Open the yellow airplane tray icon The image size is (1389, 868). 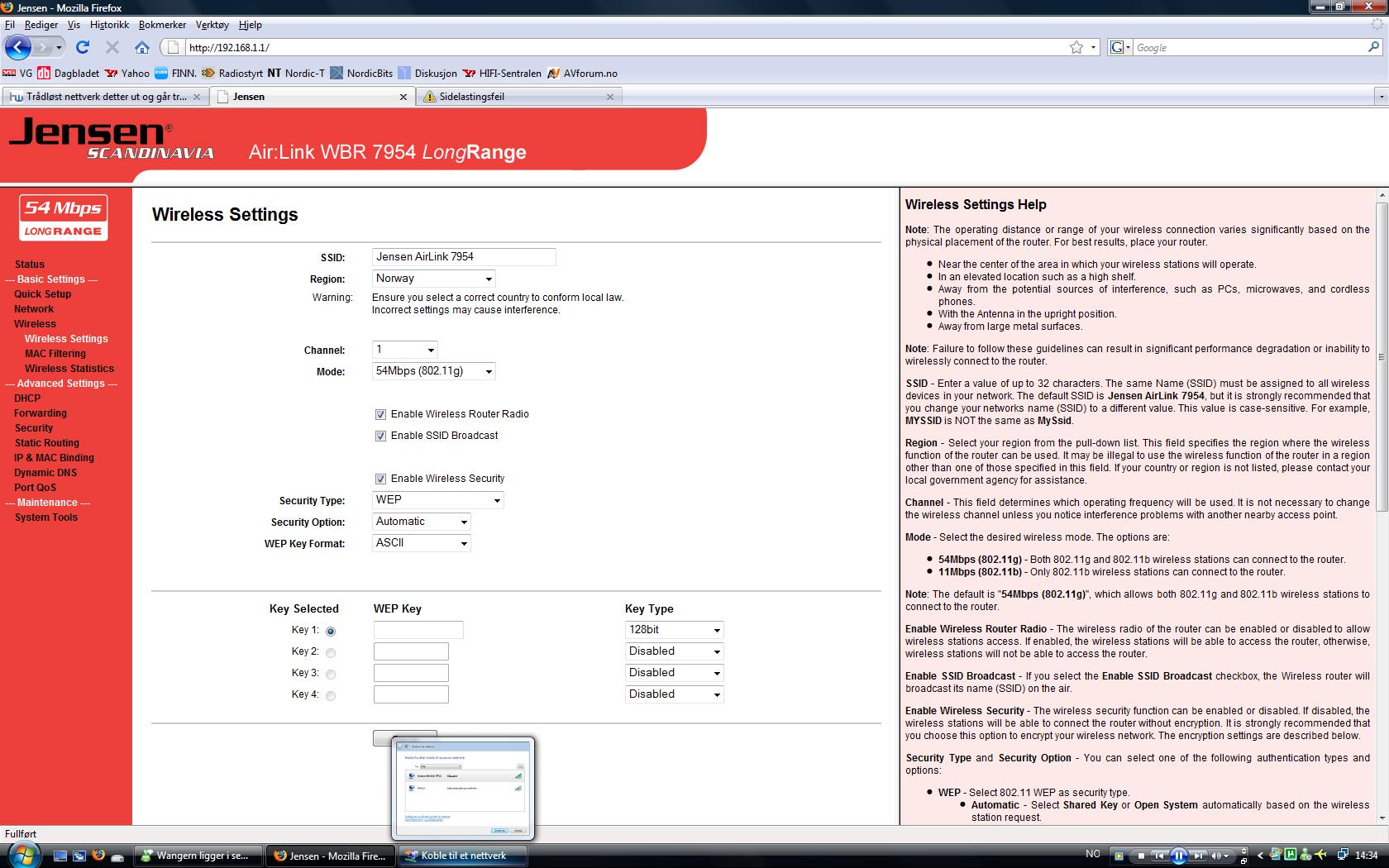click(1322, 855)
